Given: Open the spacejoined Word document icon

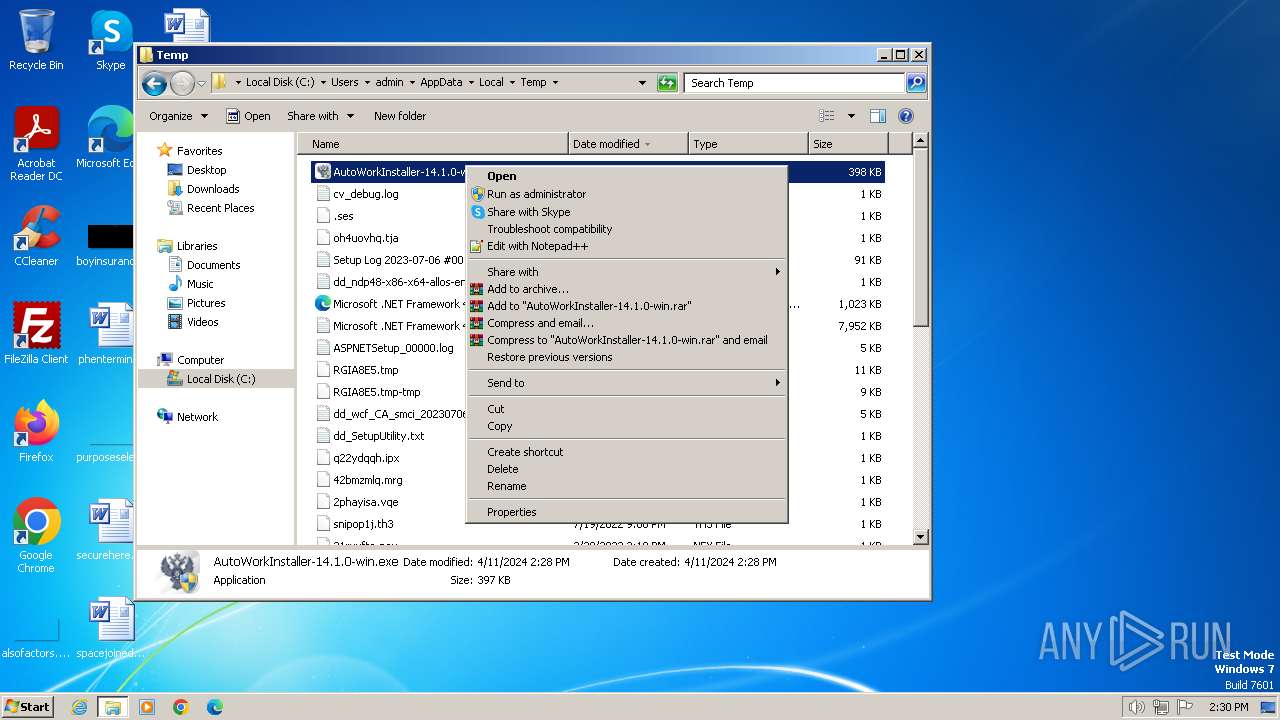Looking at the screenshot, I should click(110, 627).
